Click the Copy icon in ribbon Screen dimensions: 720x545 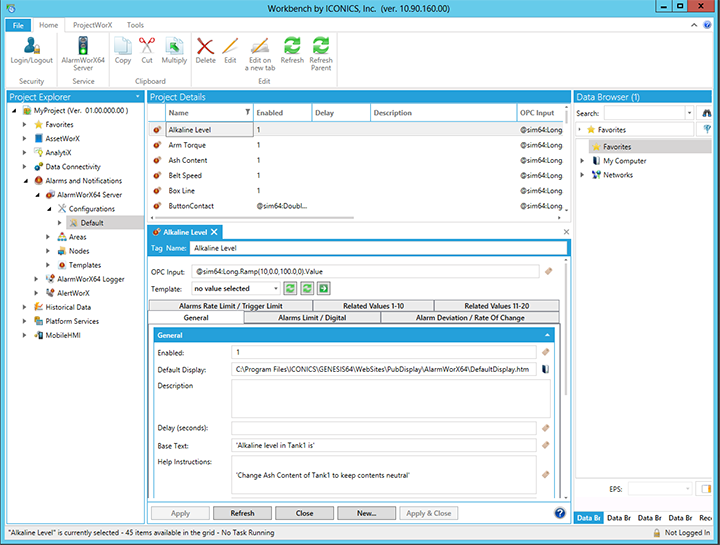point(123,46)
